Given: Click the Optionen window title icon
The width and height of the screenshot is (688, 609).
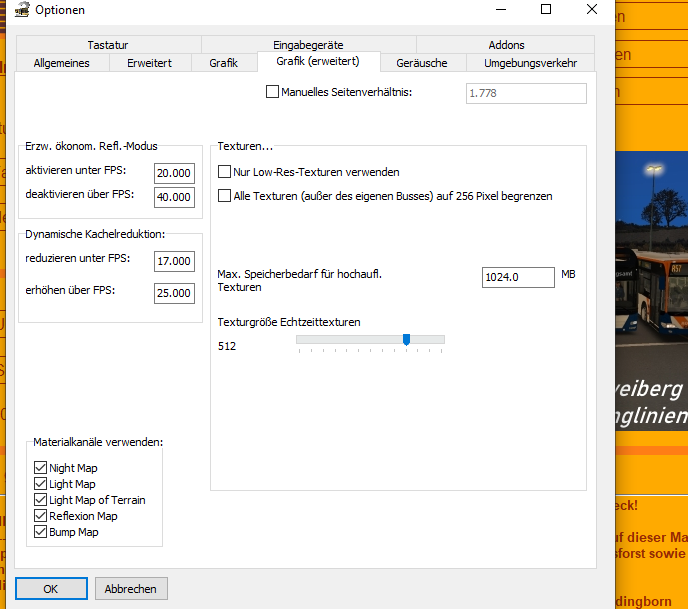Looking at the screenshot, I should [x=22, y=10].
